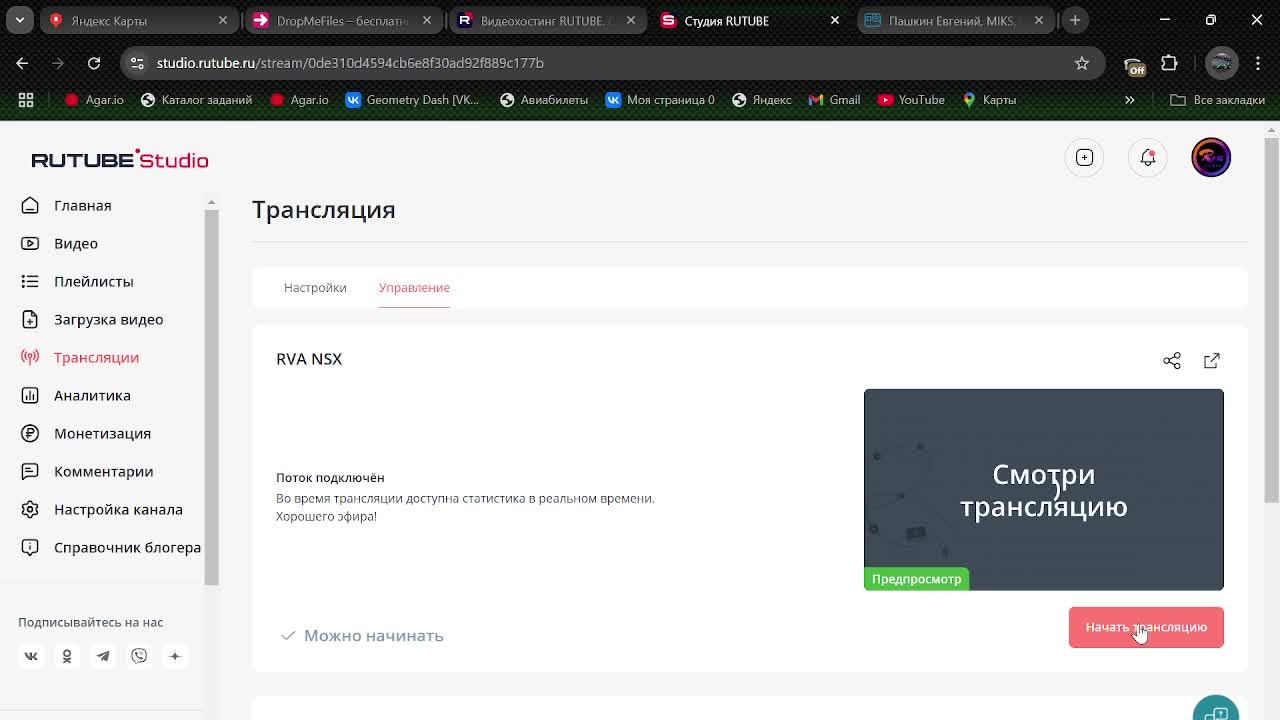Open the Odnoklassniki social link icon
Image resolution: width=1280 pixels, height=720 pixels.
click(x=67, y=656)
